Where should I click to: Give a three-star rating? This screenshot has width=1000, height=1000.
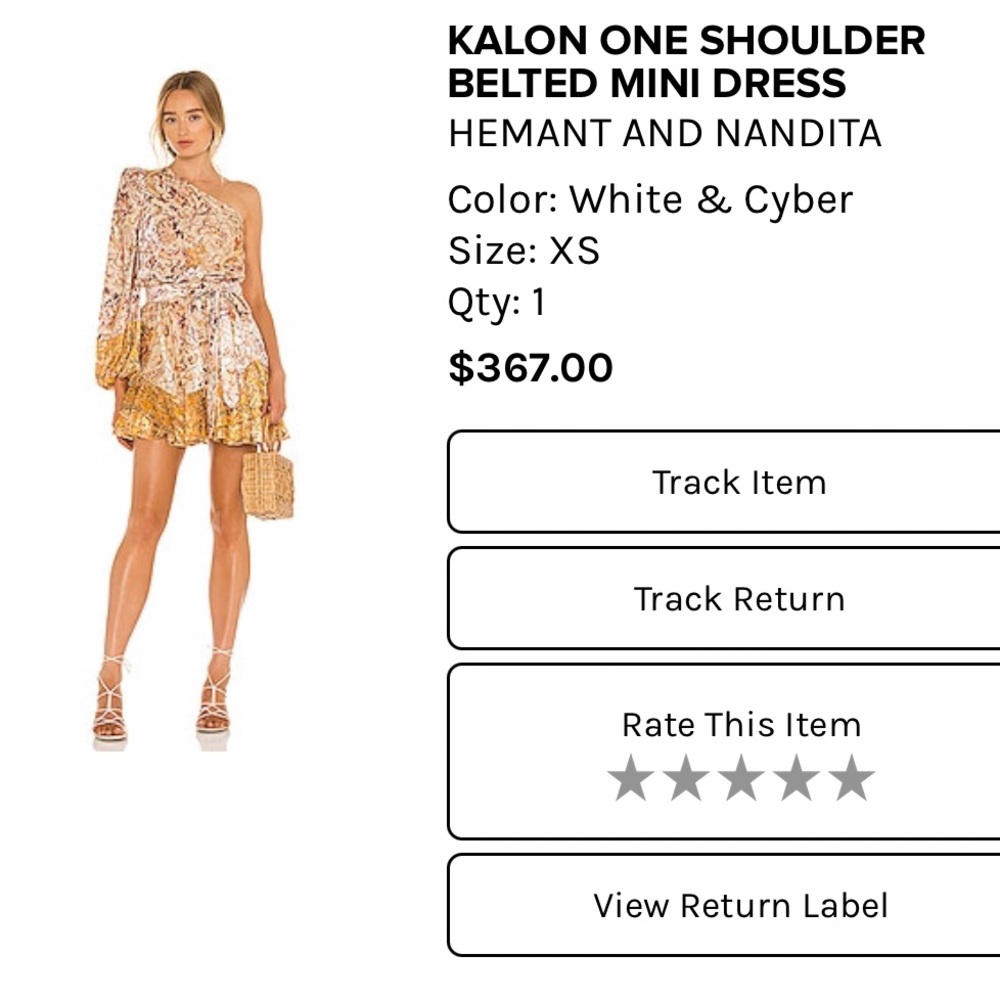pyautogui.click(x=741, y=778)
